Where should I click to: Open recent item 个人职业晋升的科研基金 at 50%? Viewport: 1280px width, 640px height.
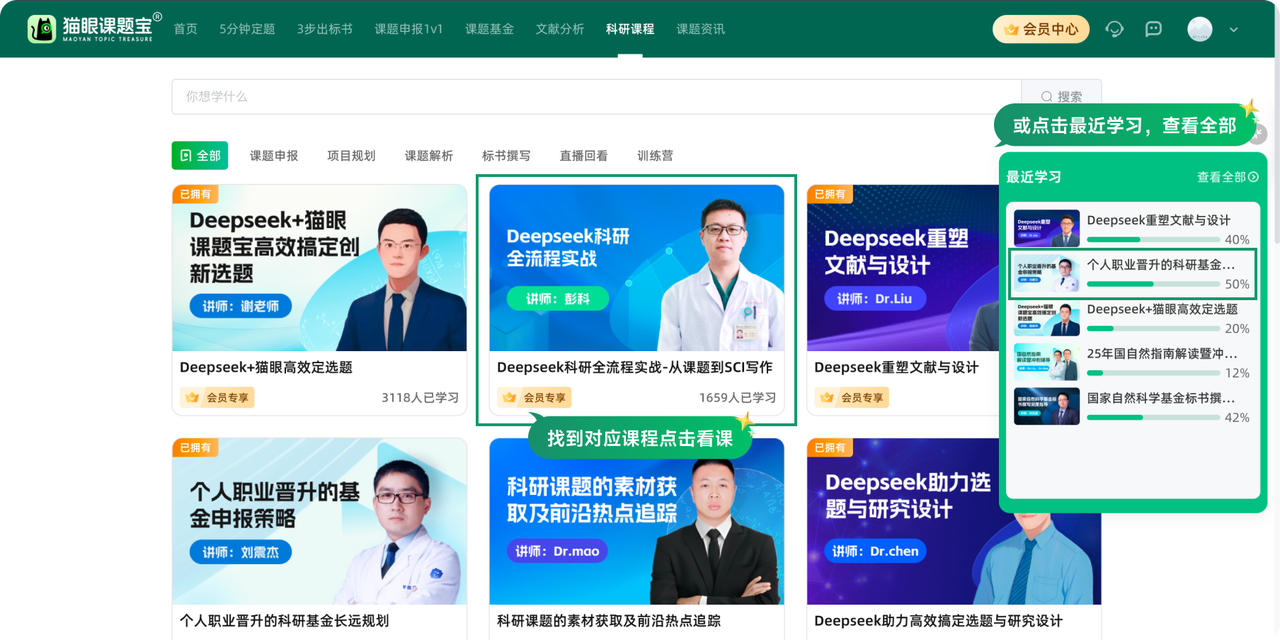[x=1132, y=272]
